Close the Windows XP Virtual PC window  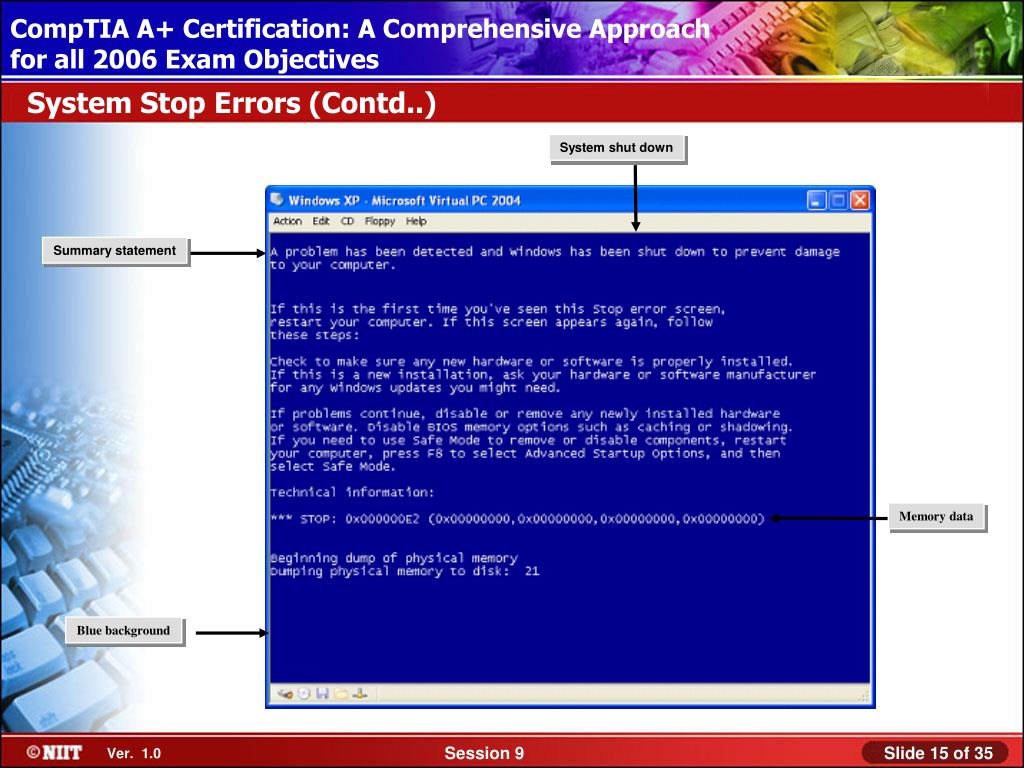tap(859, 200)
